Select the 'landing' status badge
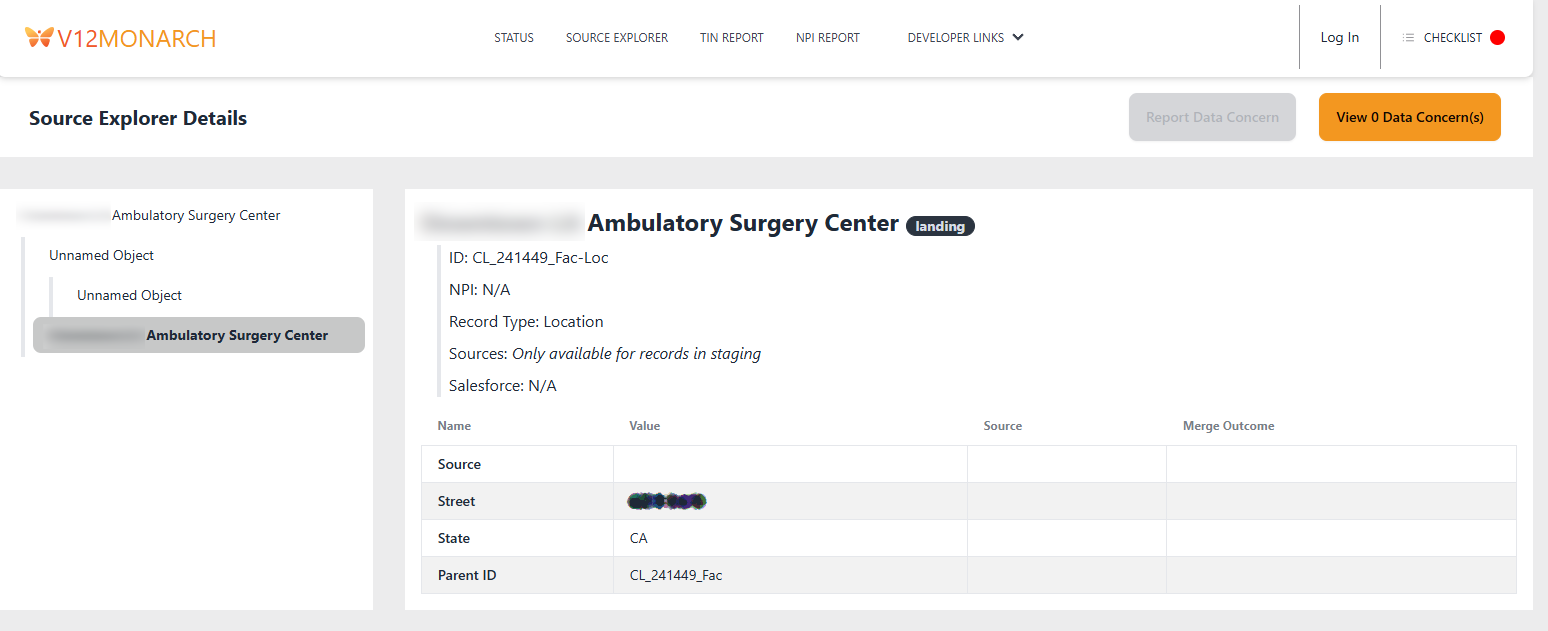The height and width of the screenshot is (631, 1548). click(939, 226)
